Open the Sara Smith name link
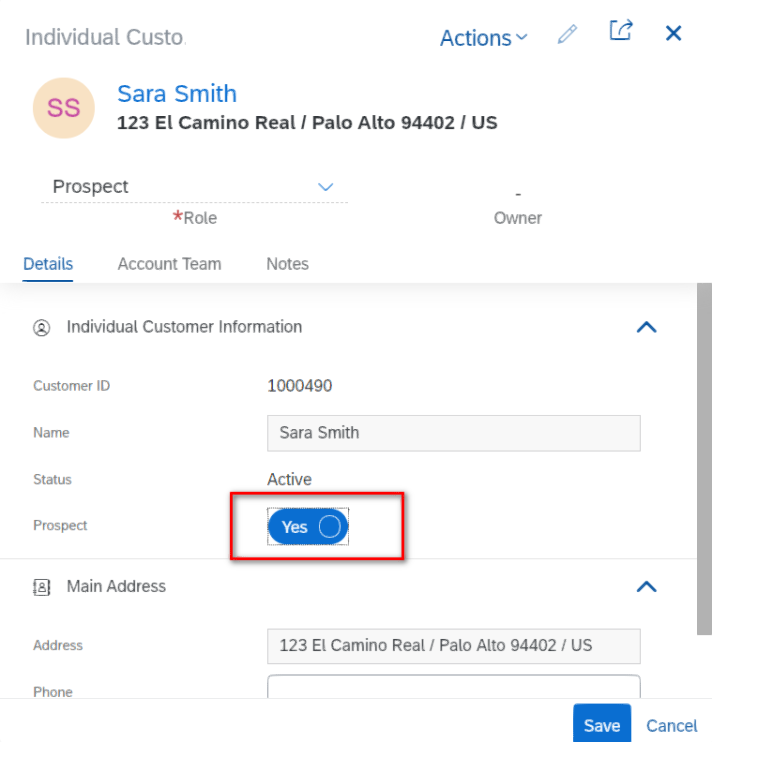 point(177,93)
